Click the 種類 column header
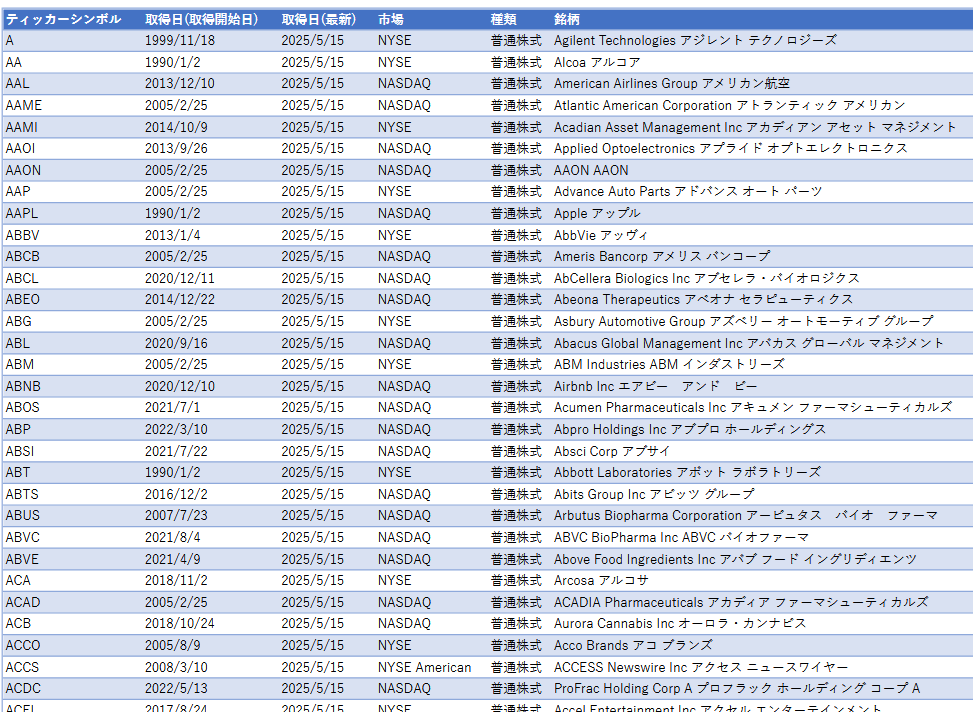973x712 pixels. click(x=503, y=19)
